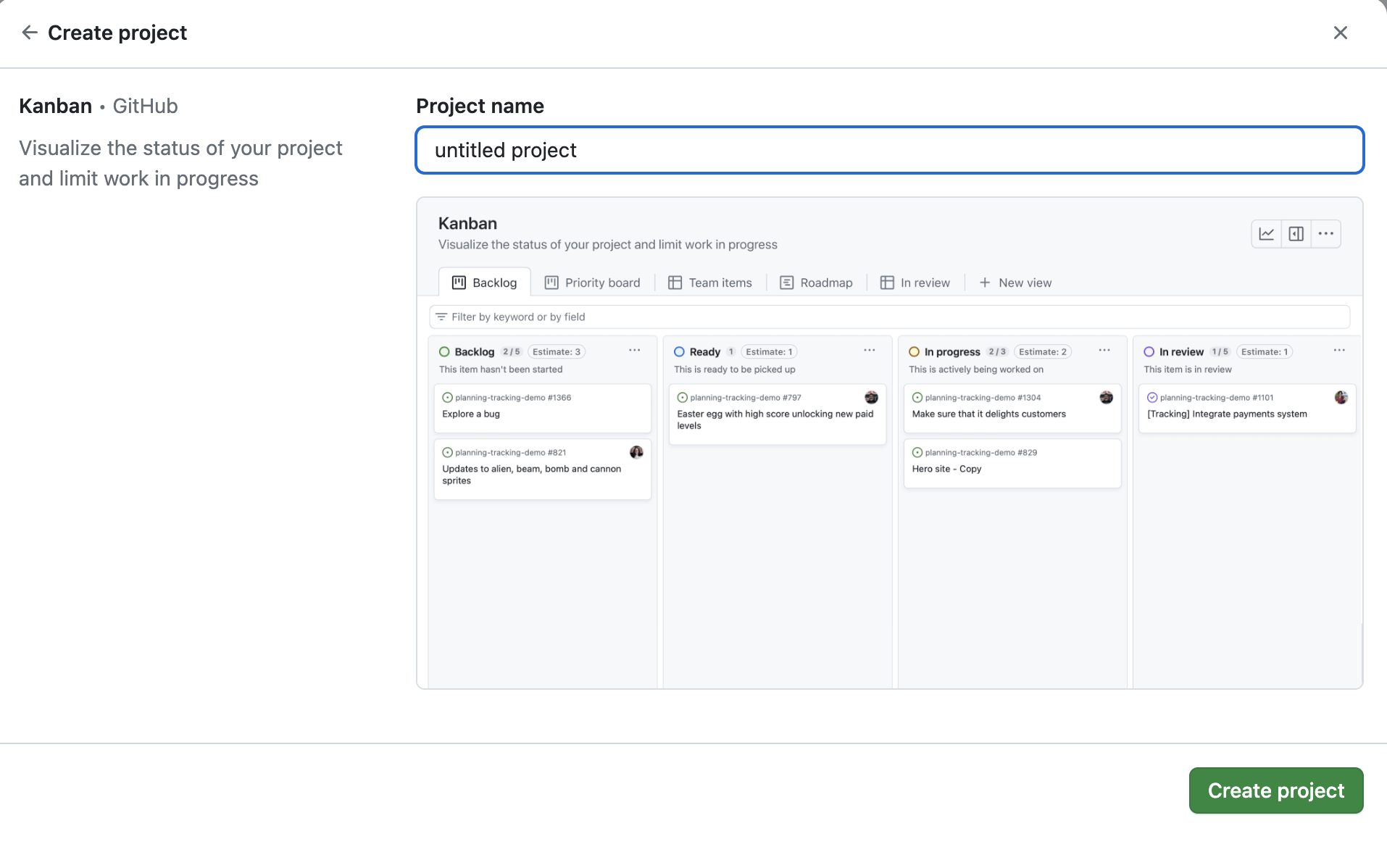Open the In review view tab
The height and width of the screenshot is (868, 1387).
915,283
